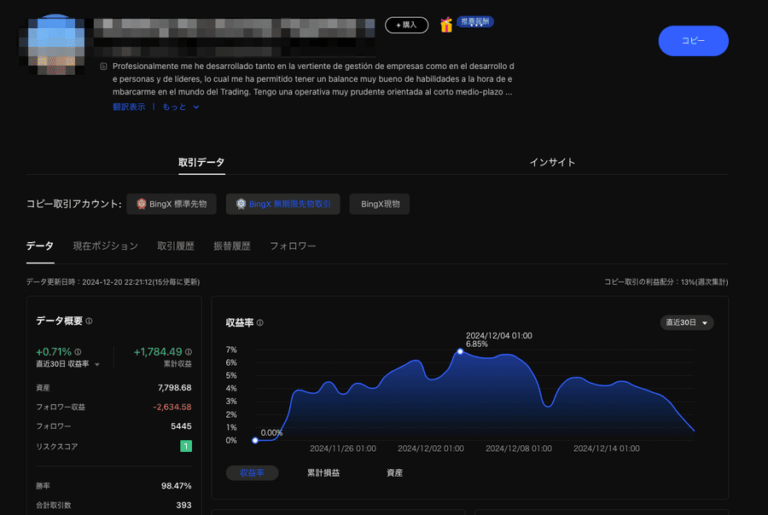Switch chart to 累計損益 view
The width and height of the screenshot is (768, 515).
(x=323, y=473)
